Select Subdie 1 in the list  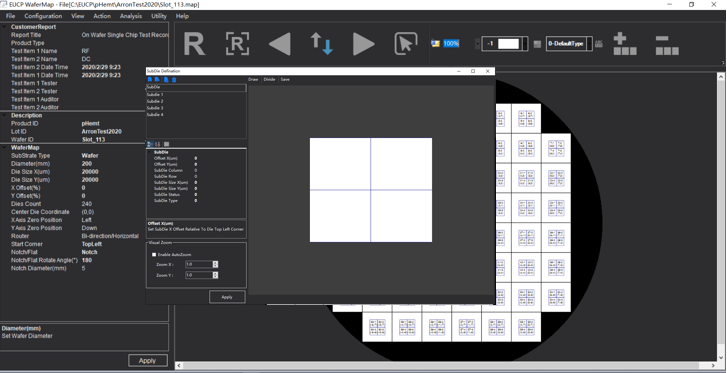click(155, 95)
